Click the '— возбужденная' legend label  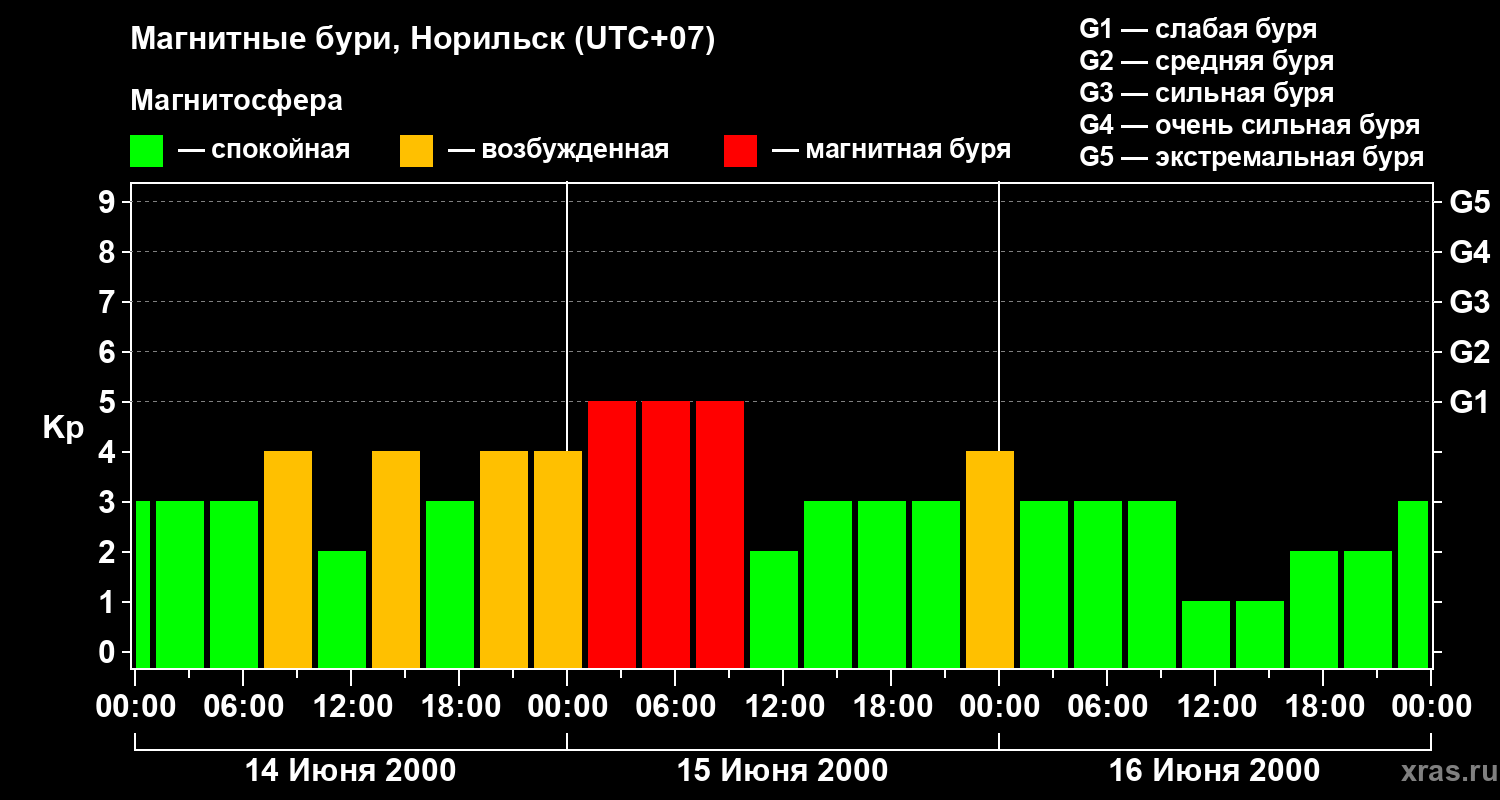tap(558, 151)
